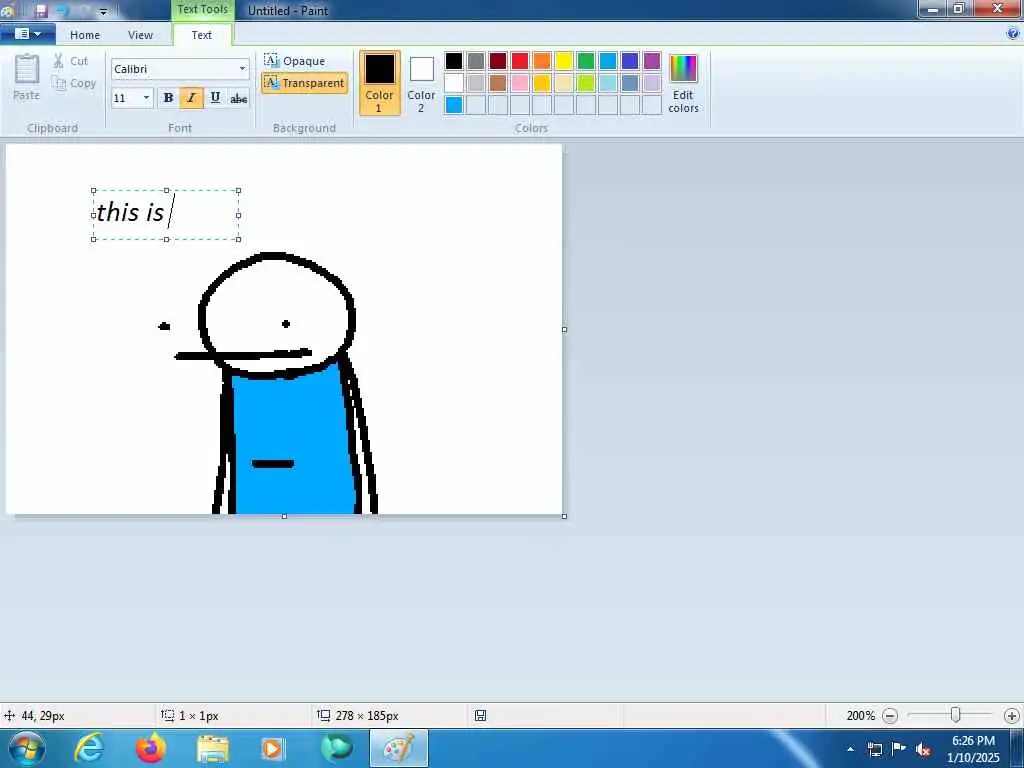Toggle Strikethrough formatting button

pyautogui.click(x=238, y=98)
